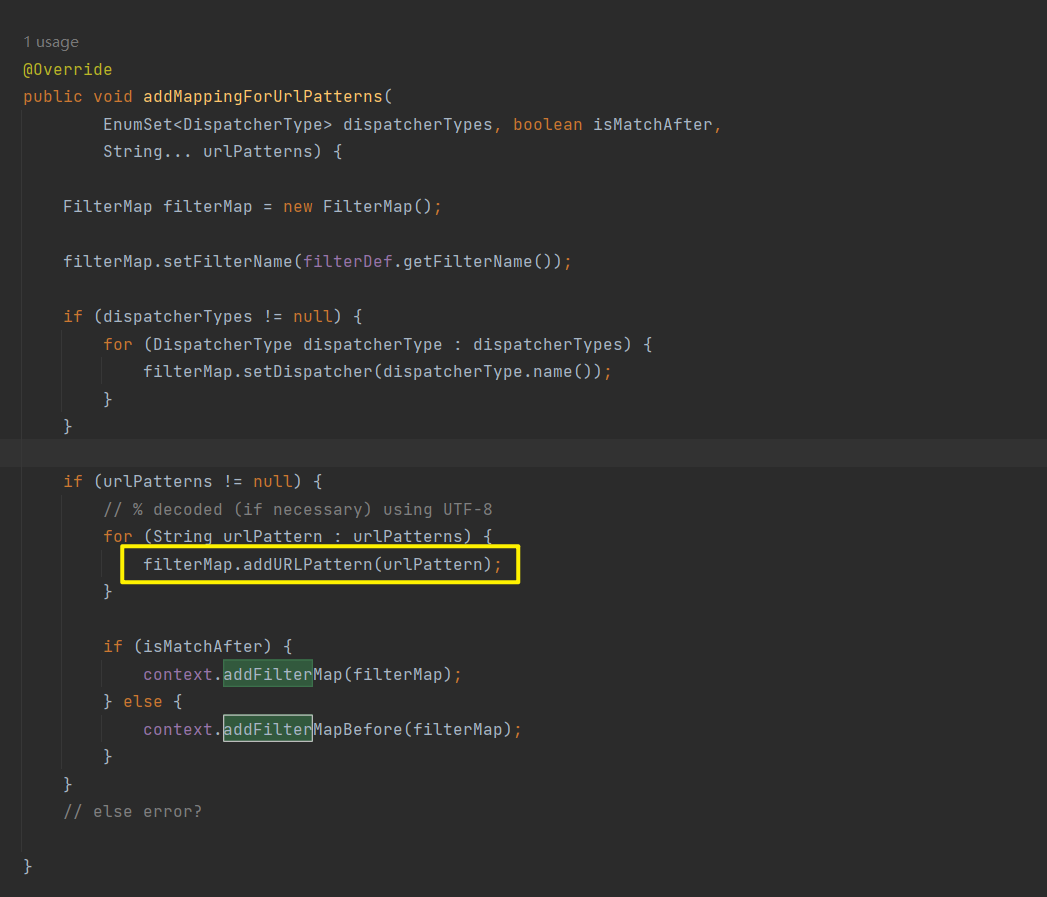The height and width of the screenshot is (897, 1047).
Task: Click the "1 usage" inlay hint
Action: [51, 42]
